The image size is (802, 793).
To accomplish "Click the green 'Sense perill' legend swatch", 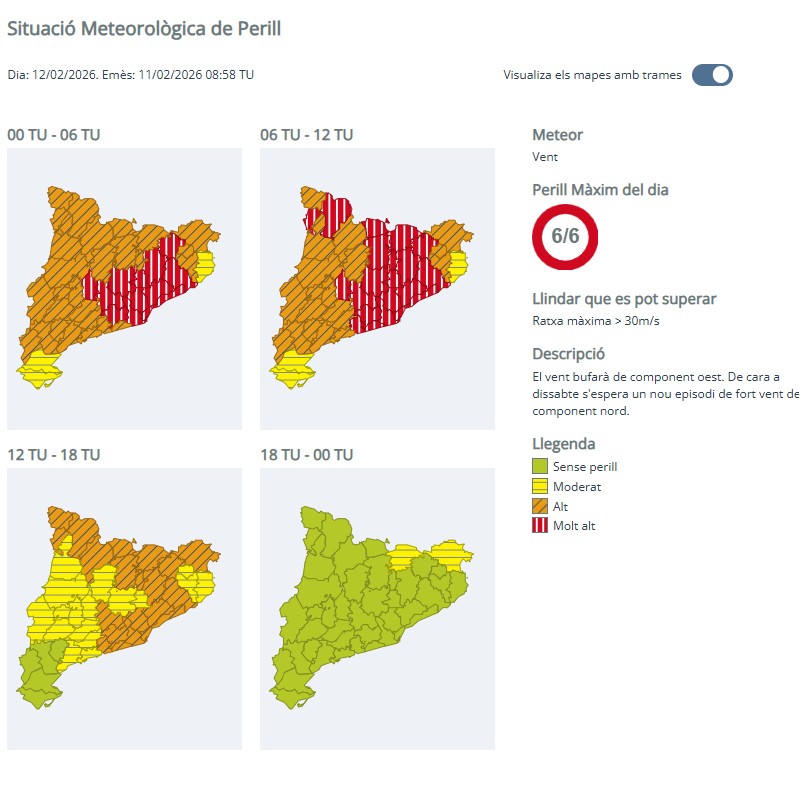I will click(540, 467).
